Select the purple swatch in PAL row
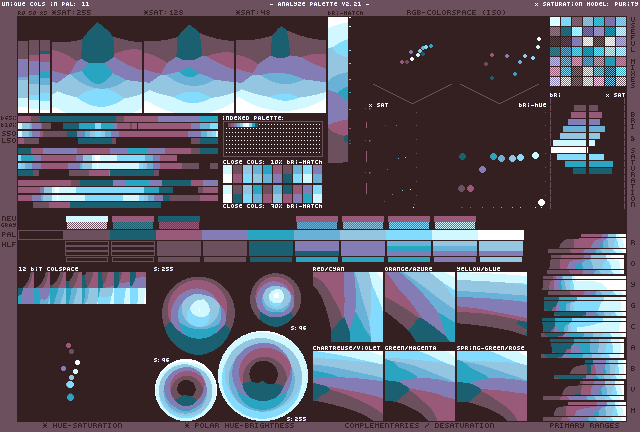Screen dimensions: 640x432 coord(225,235)
